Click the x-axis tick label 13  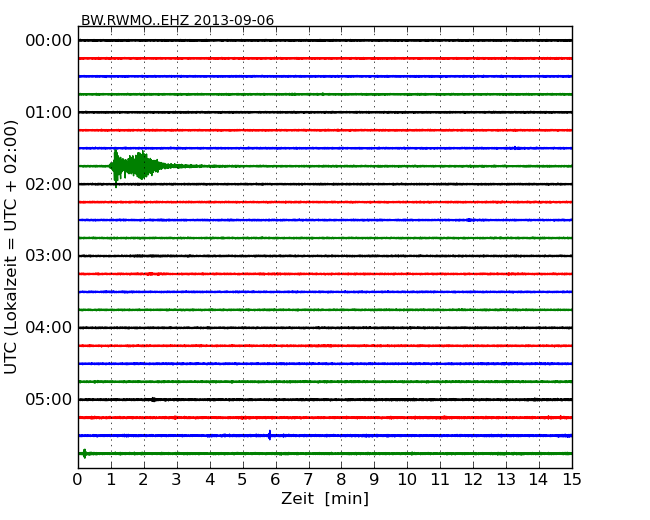point(506,479)
